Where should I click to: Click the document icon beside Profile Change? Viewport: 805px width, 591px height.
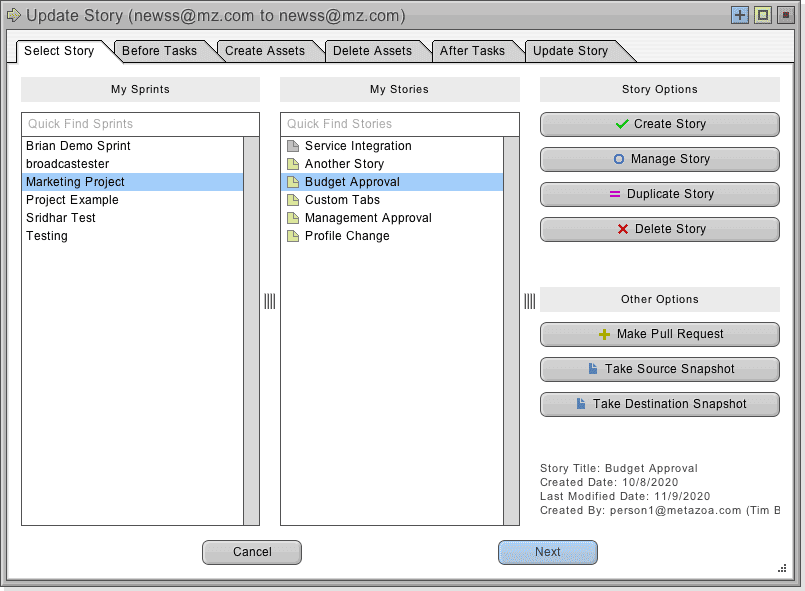293,236
